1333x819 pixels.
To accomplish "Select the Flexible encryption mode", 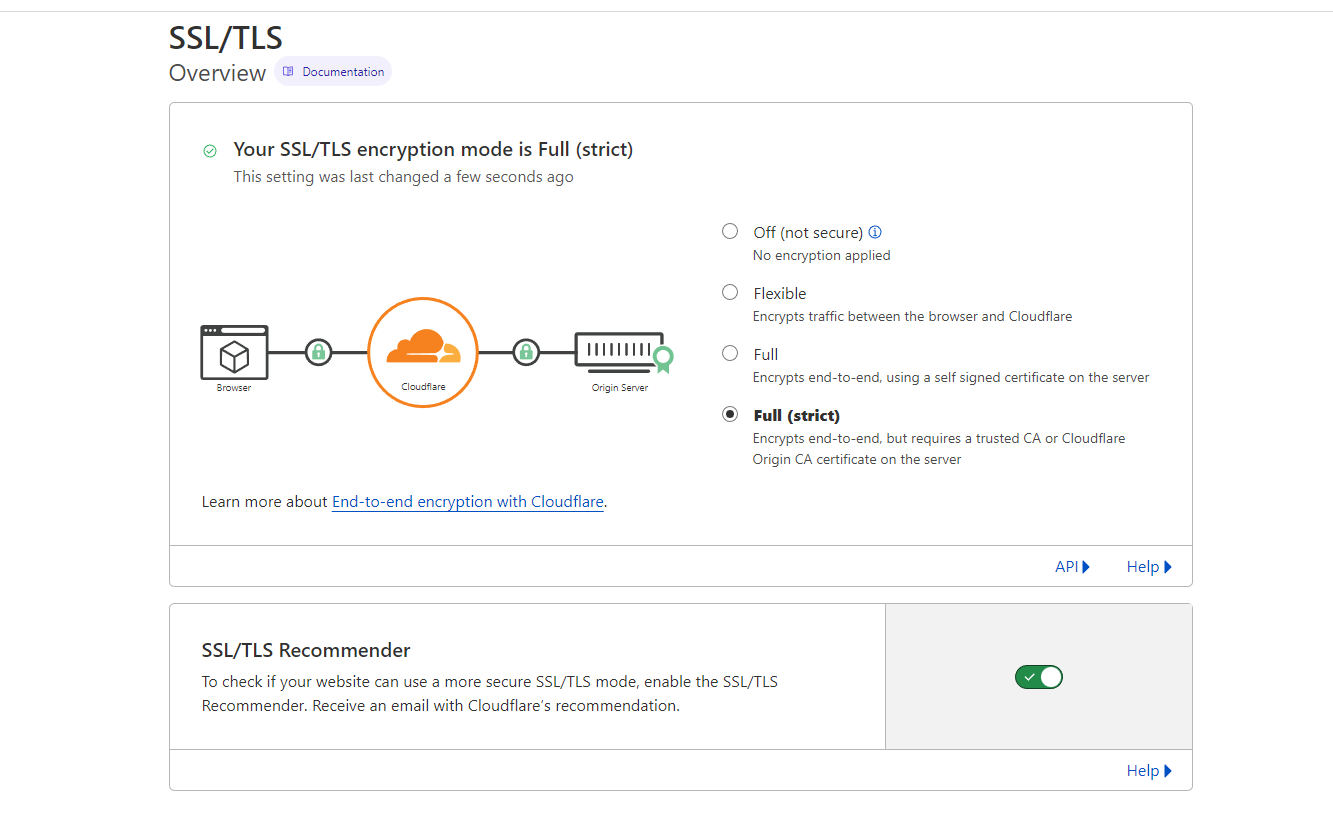I will [x=730, y=293].
